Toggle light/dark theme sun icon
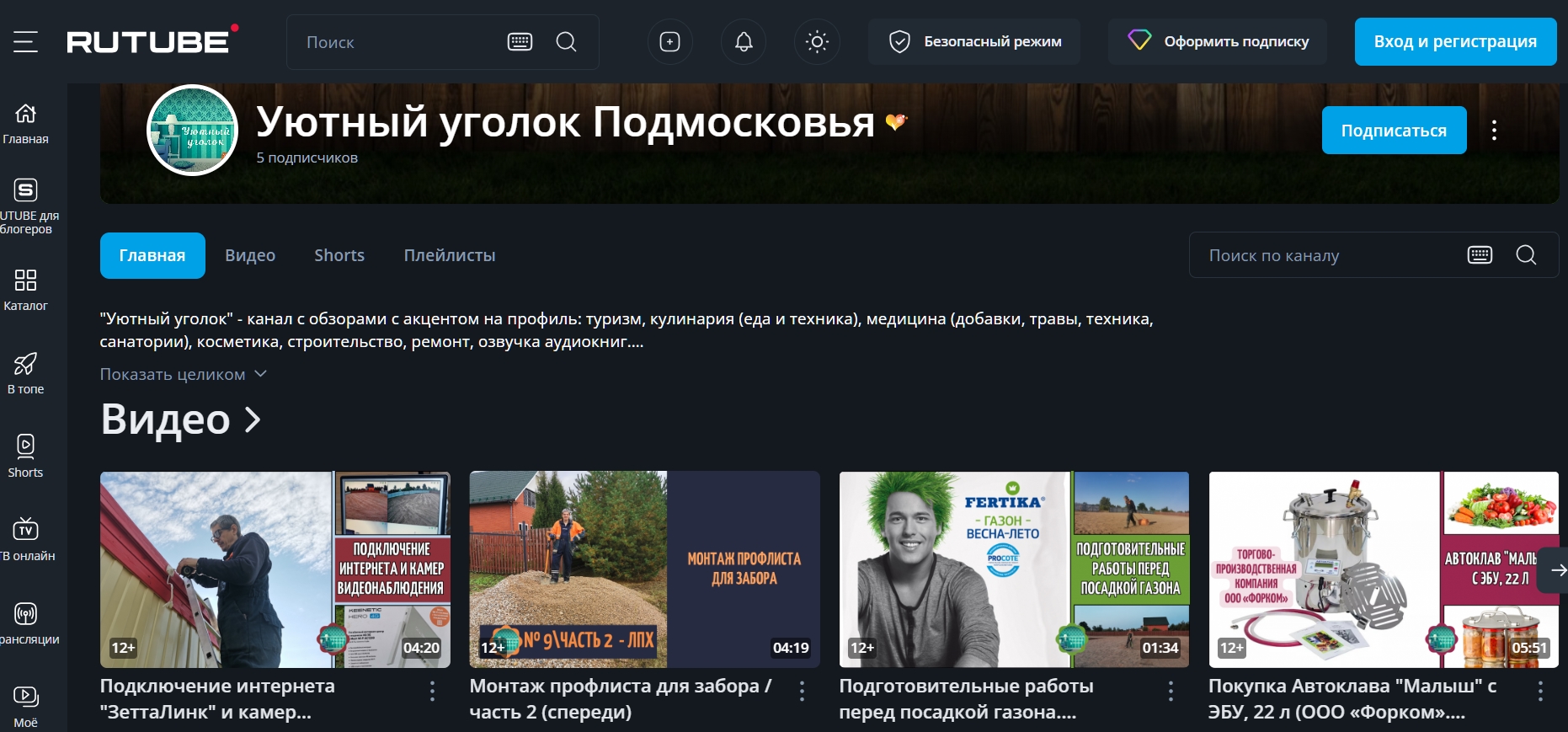This screenshot has height=732, width=1568. [x=817, y=41]
